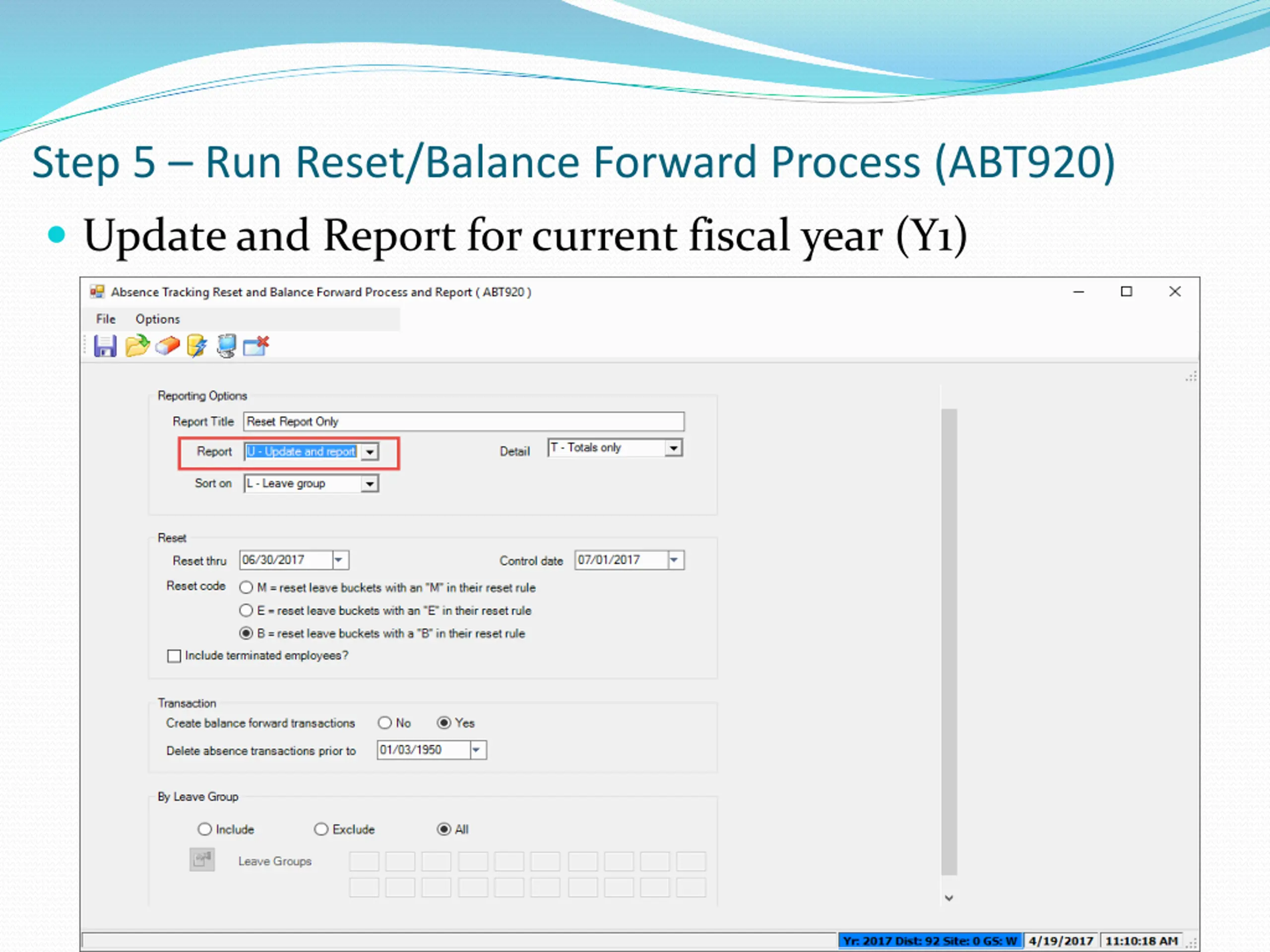Screen dimensions: 1270x952
Task: Select the Exclude leave group radio button
Action: [x=321, y=829]
